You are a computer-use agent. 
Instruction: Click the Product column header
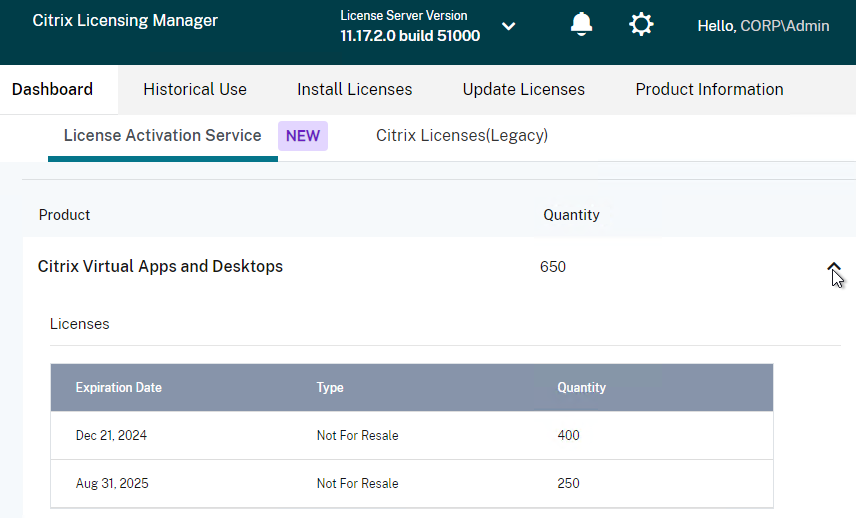pos(64,215)
